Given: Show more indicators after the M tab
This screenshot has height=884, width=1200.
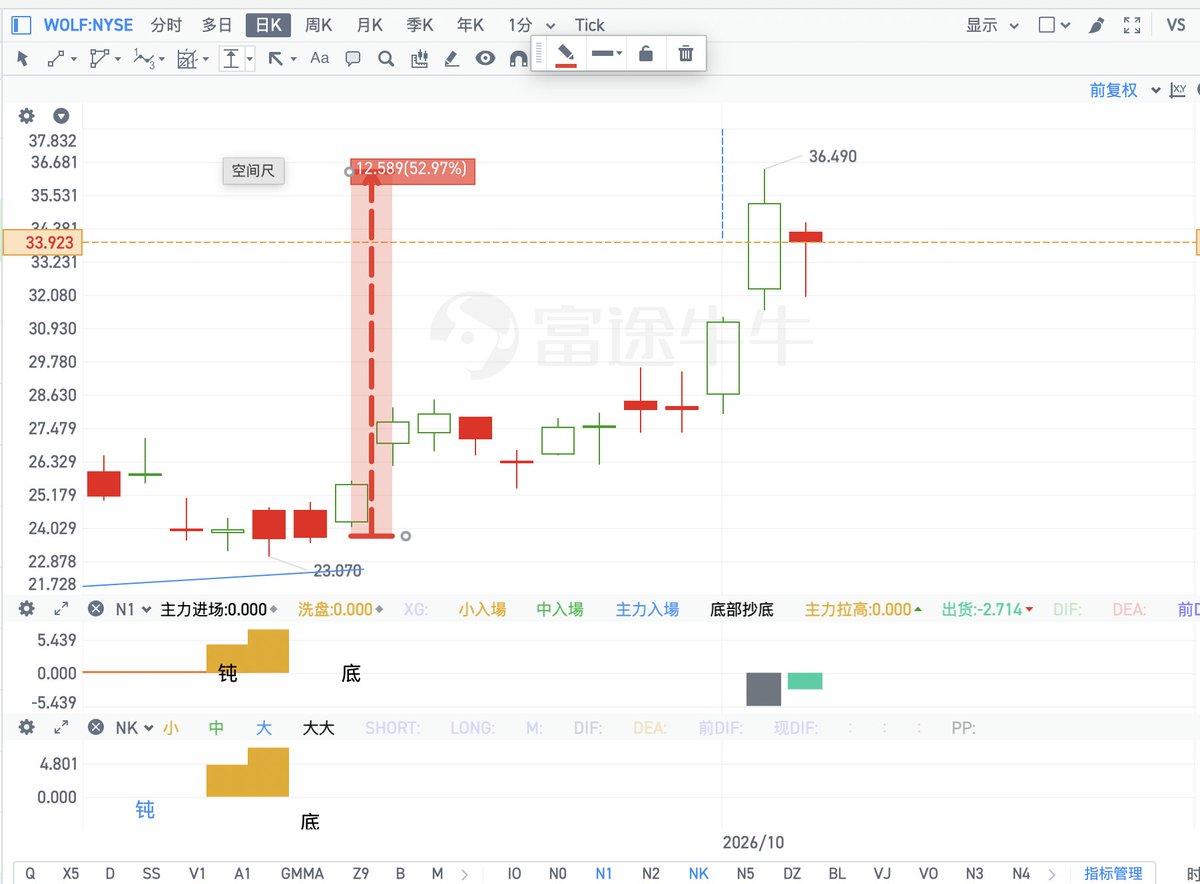Looking at the screenshot, I should pyautogui.click(x=463, y=873).
